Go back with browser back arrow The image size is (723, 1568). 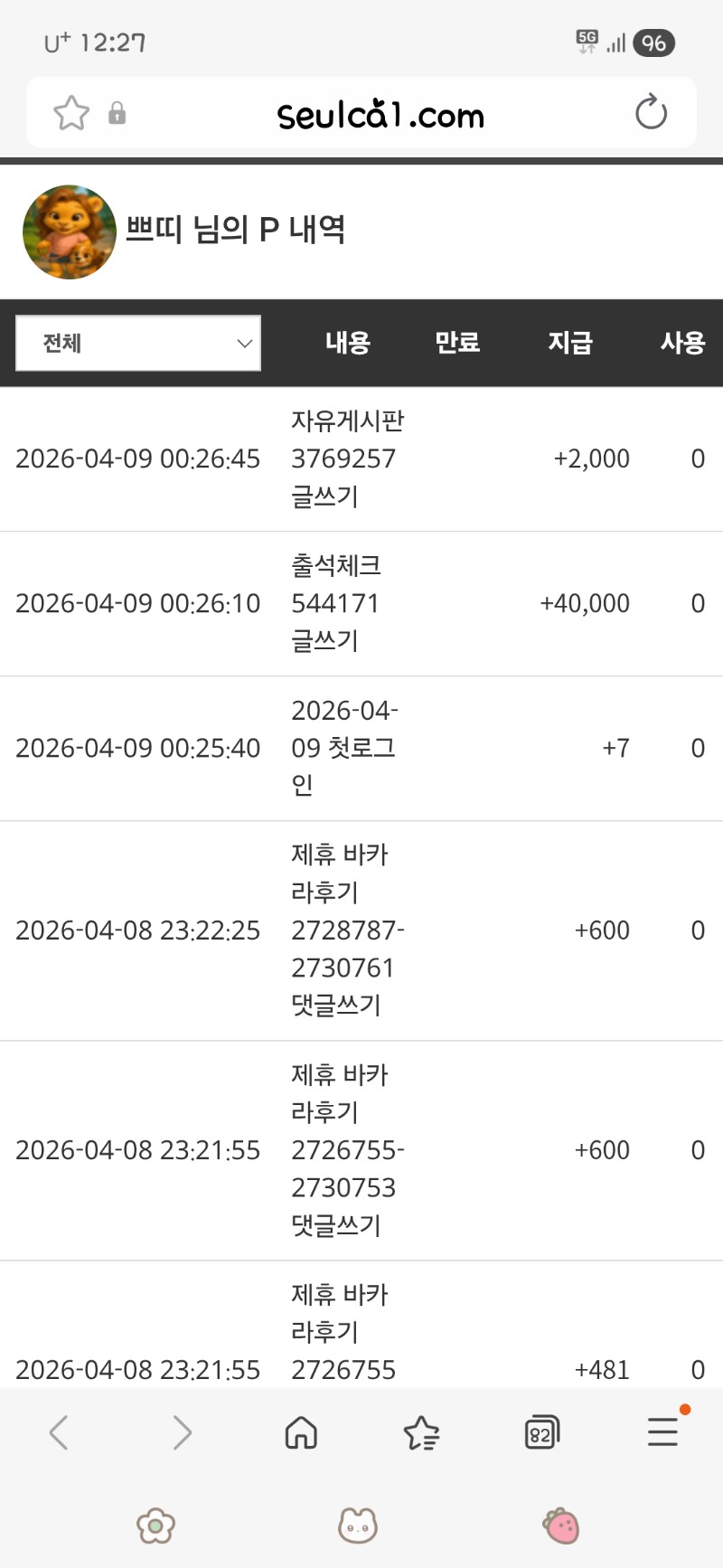[59, 1432]
